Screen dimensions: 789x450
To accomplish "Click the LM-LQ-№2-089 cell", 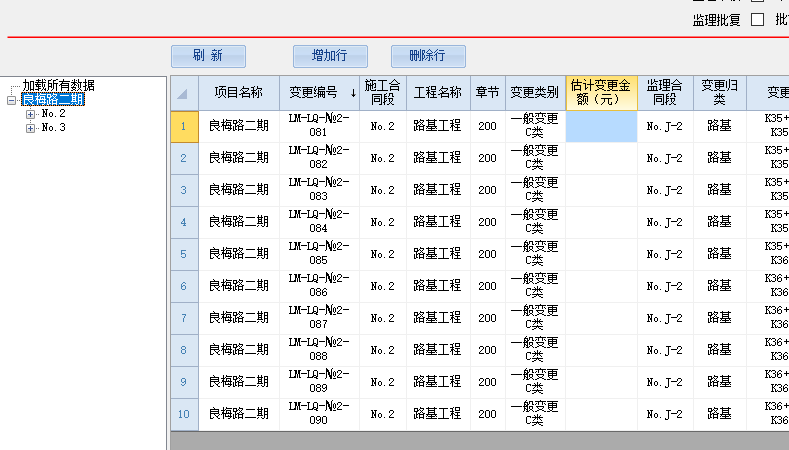I will (x=319, y=382).
